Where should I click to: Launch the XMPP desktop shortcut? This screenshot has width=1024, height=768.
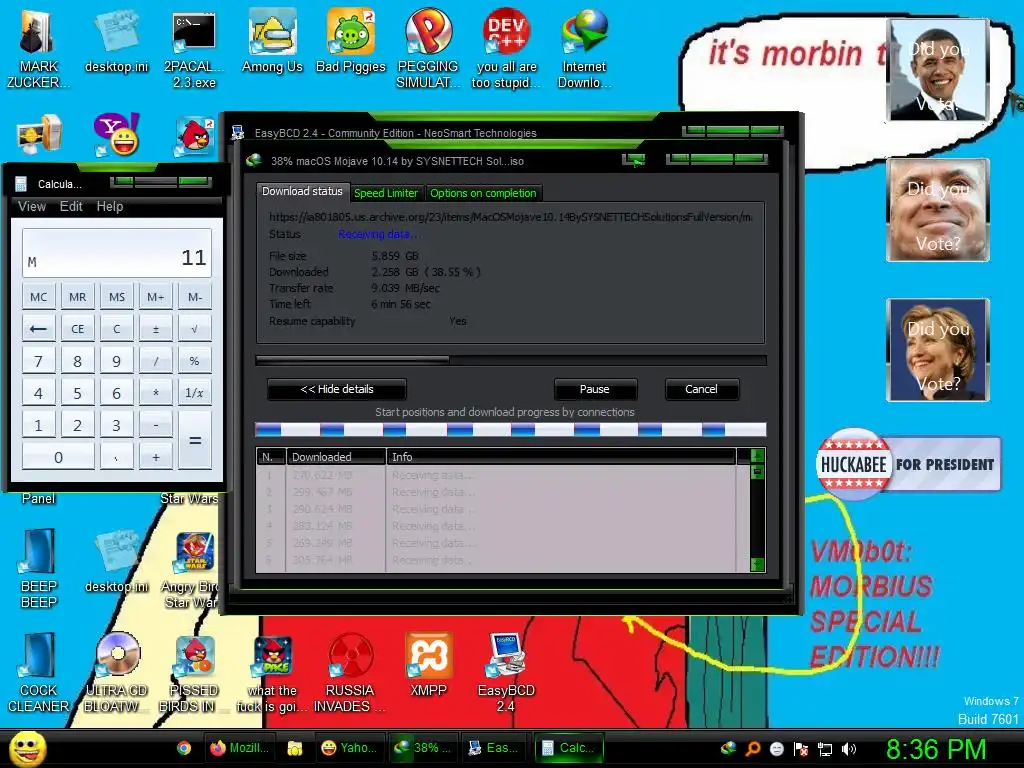(x=428, y=665)
